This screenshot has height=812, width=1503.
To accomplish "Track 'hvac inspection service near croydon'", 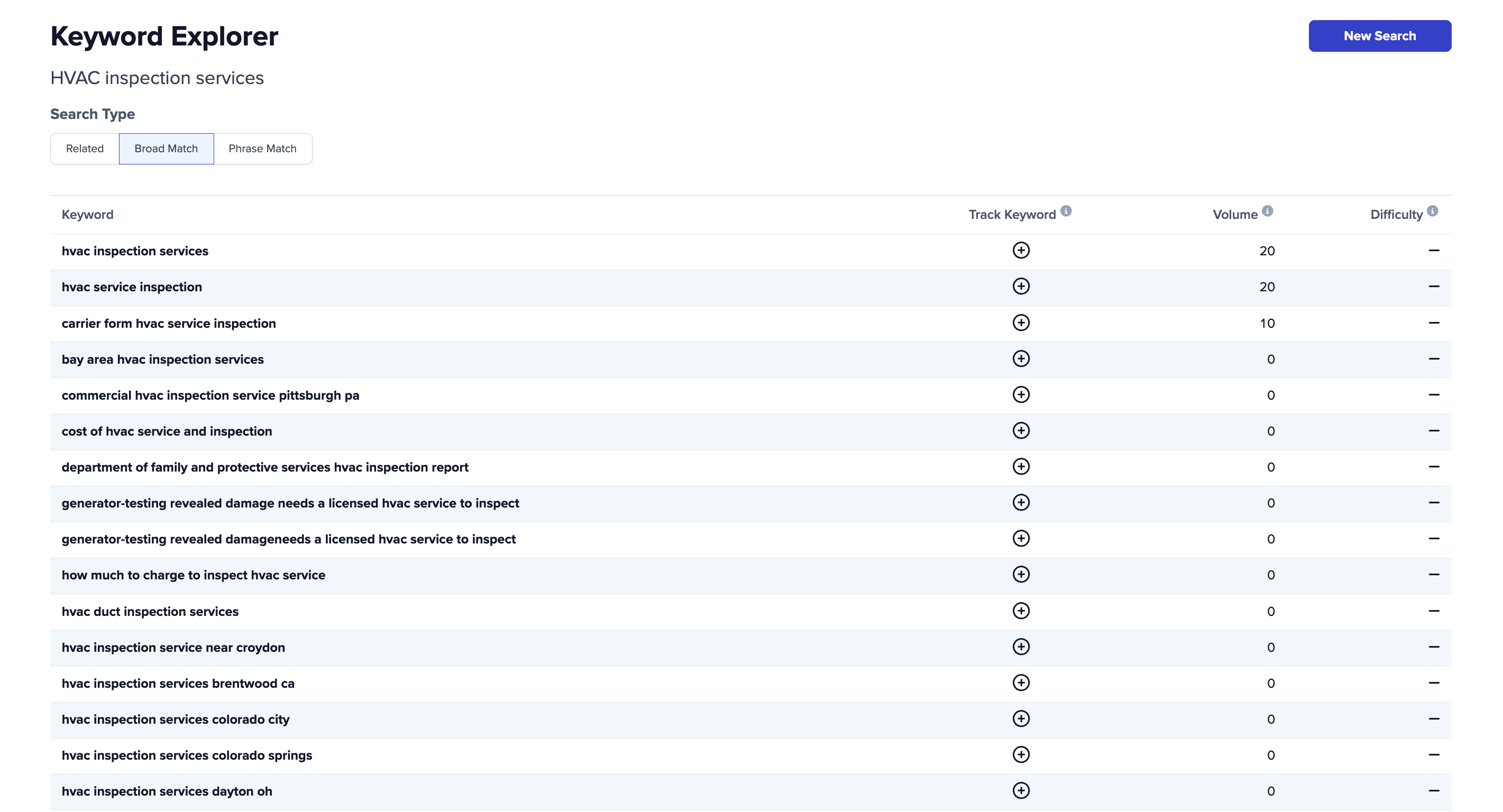I will [1021, 647].
